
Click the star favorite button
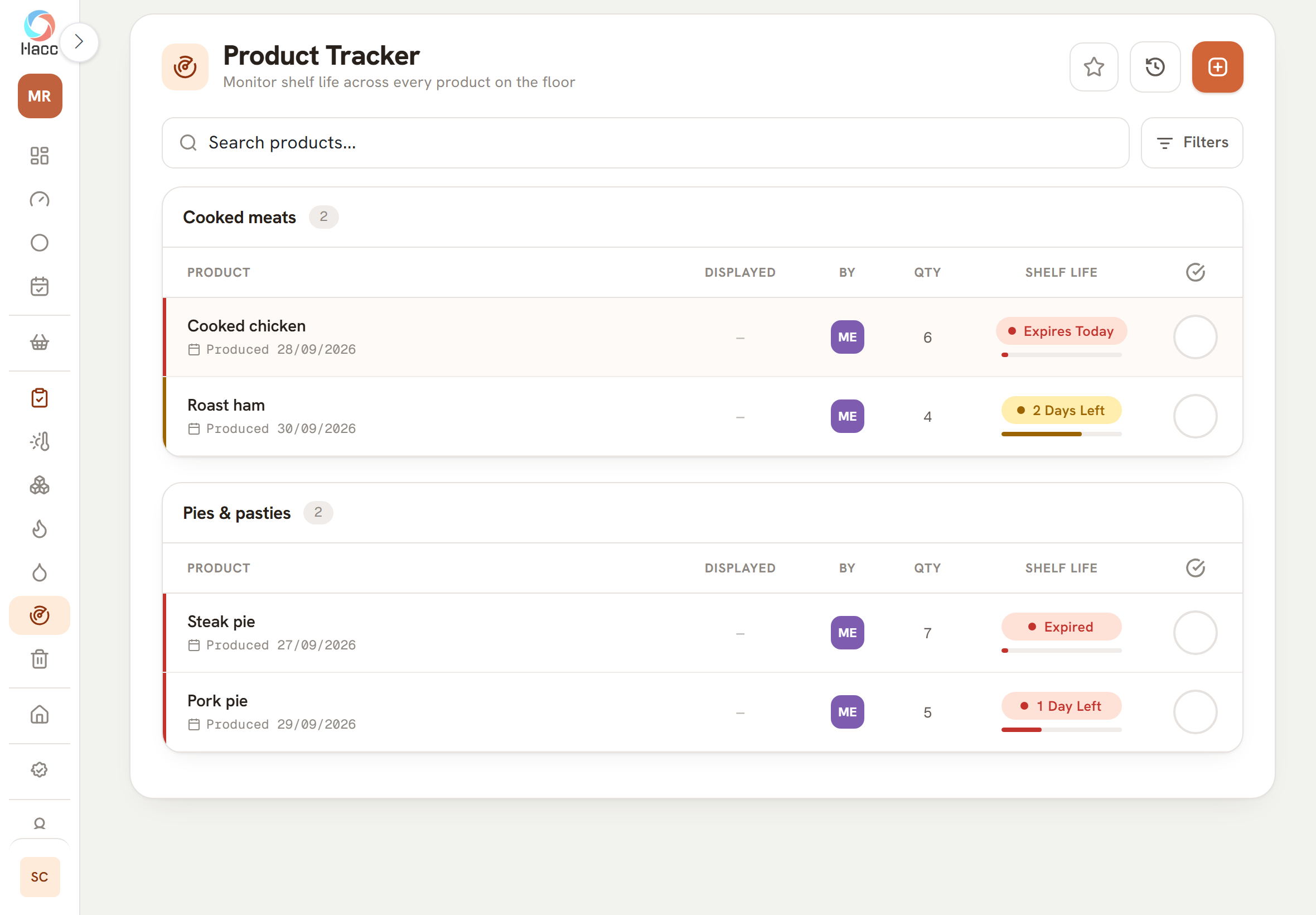(x=1094, y=67)
